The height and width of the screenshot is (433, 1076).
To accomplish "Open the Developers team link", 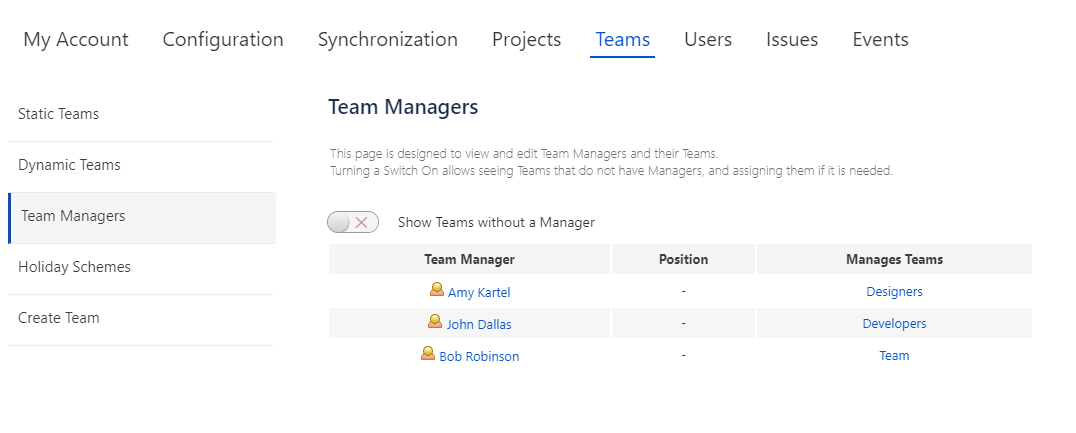I will tap(894, 324).
